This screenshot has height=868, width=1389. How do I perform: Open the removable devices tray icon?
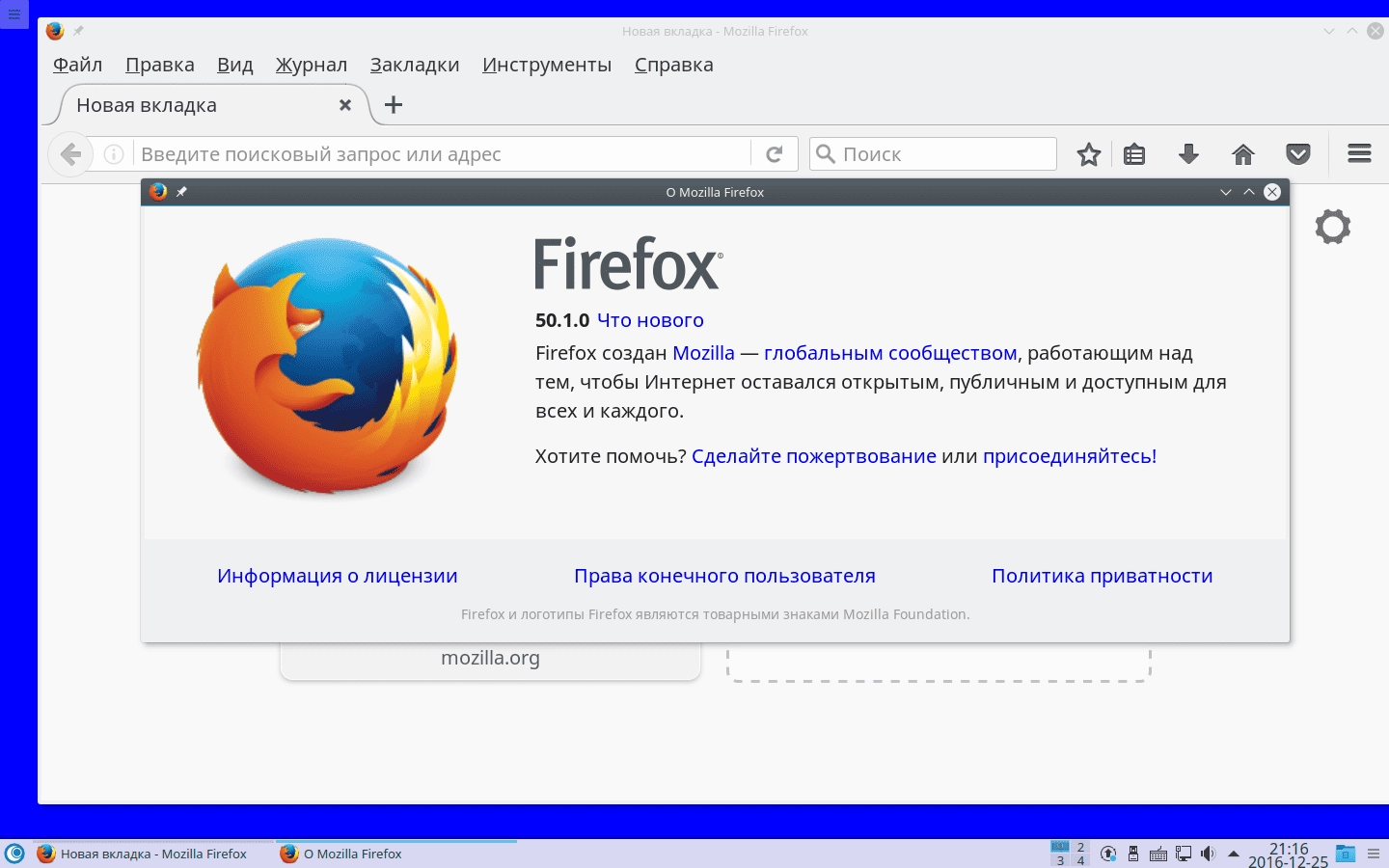[1133, 854]
